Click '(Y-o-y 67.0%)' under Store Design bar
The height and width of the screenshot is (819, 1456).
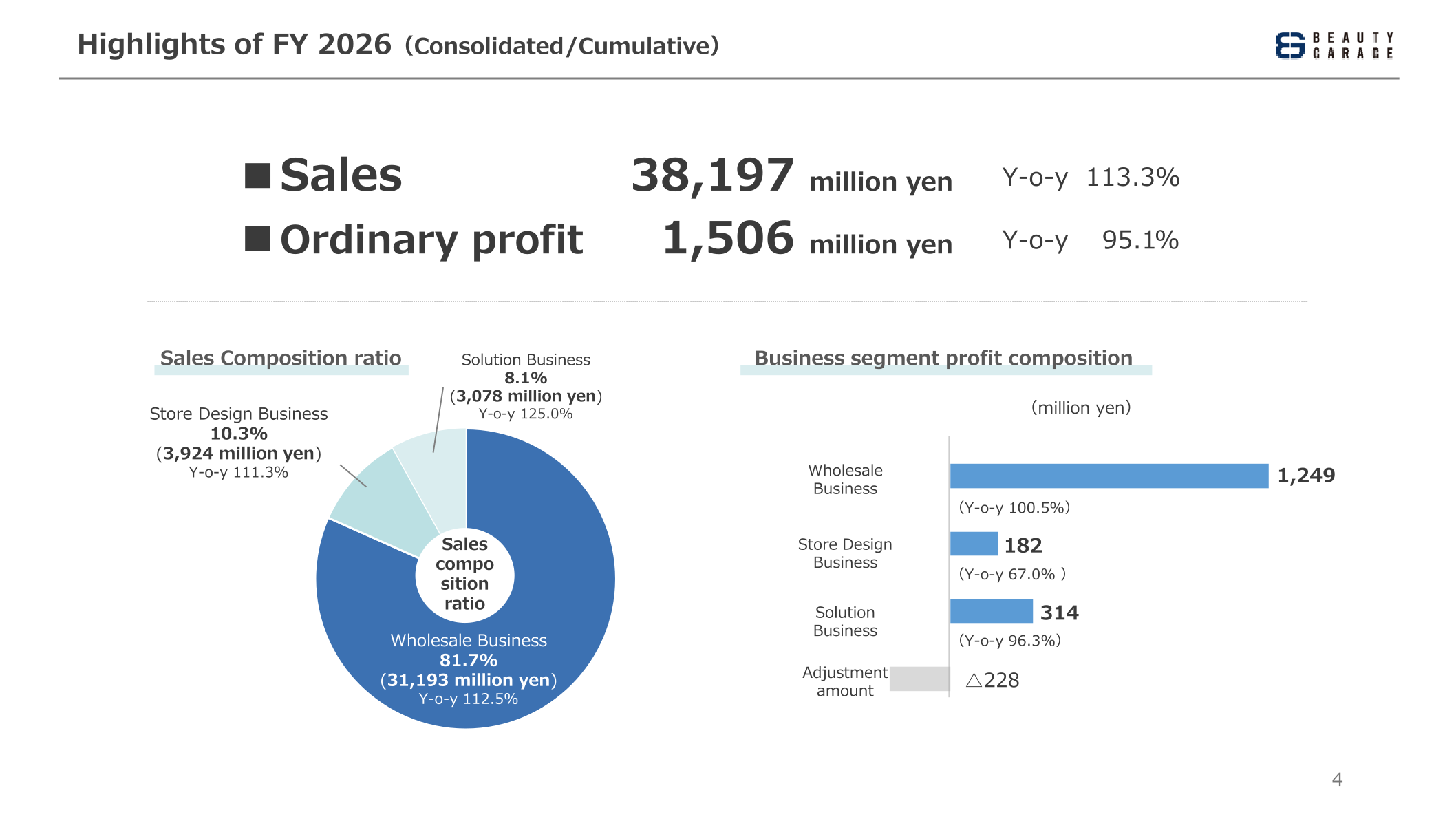[x=1012, y=575]
